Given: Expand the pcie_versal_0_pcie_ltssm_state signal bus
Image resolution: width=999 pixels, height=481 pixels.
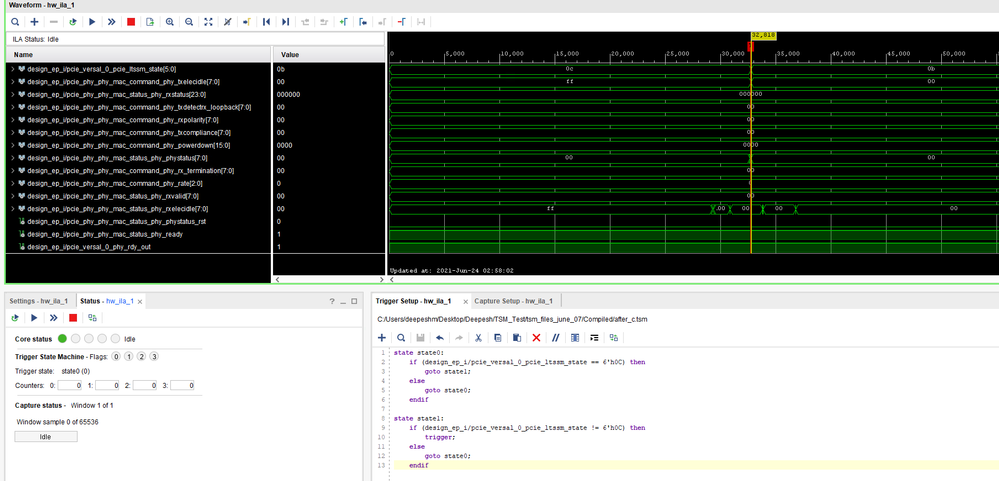Looking at the screenshot, I should click(12, 69).
